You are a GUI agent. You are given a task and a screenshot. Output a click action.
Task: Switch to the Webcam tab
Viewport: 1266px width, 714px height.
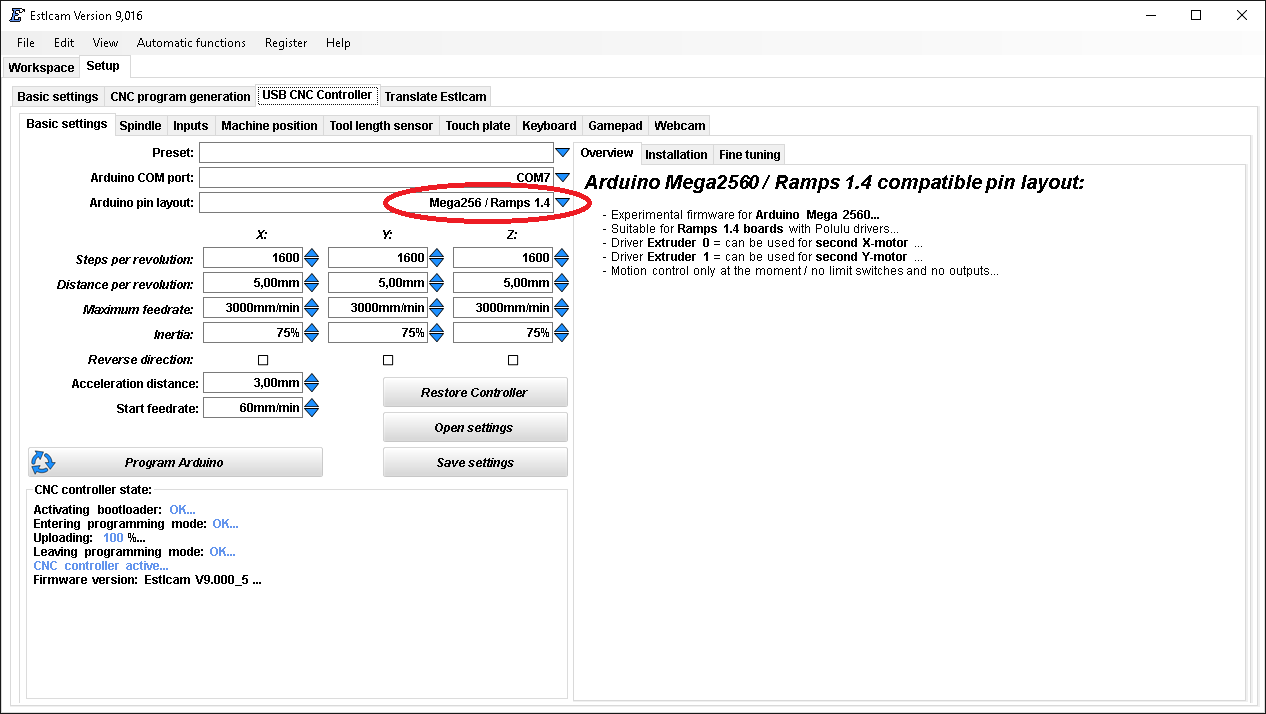680,126
